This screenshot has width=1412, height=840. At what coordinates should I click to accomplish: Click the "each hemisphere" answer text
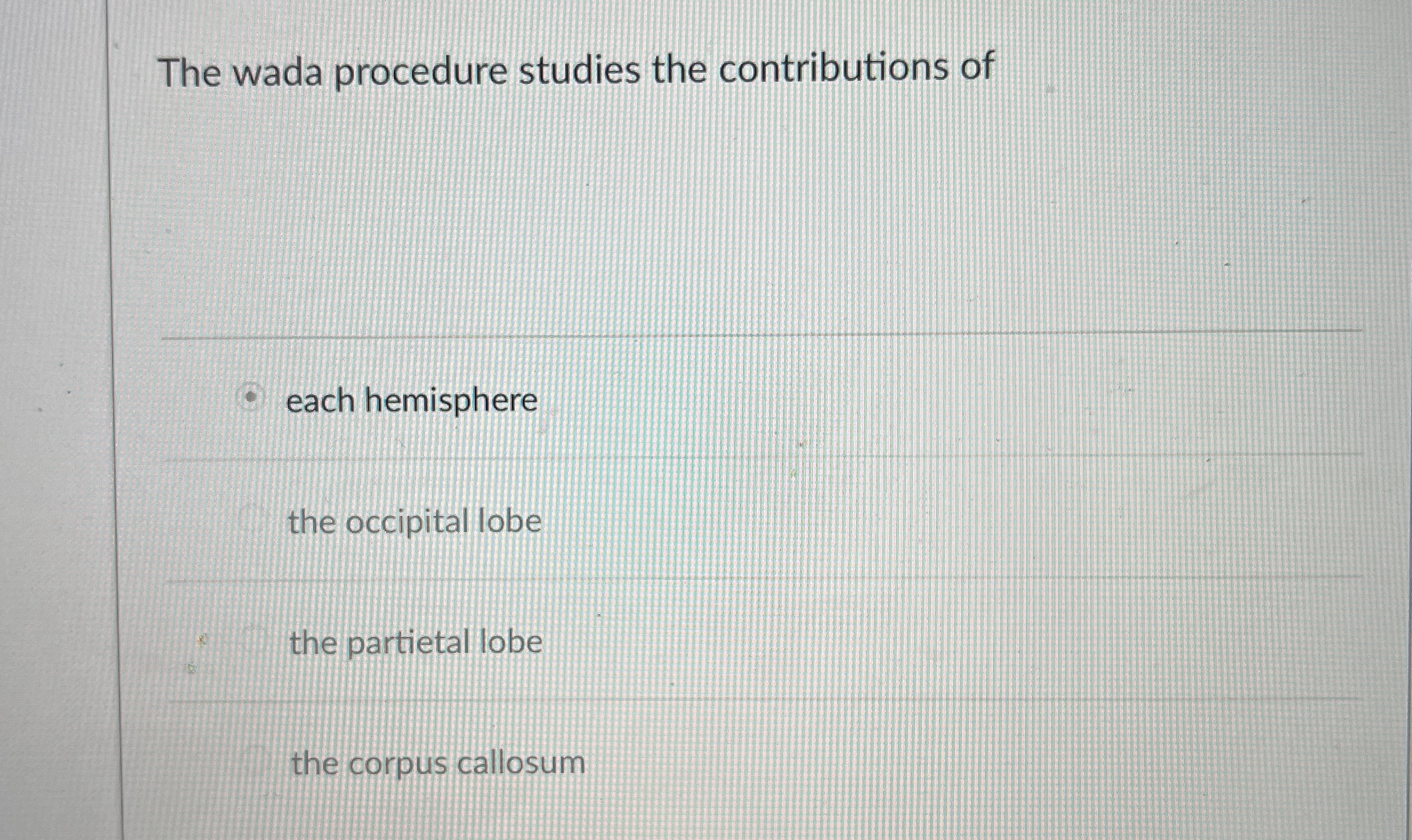[x=410, y=399]
